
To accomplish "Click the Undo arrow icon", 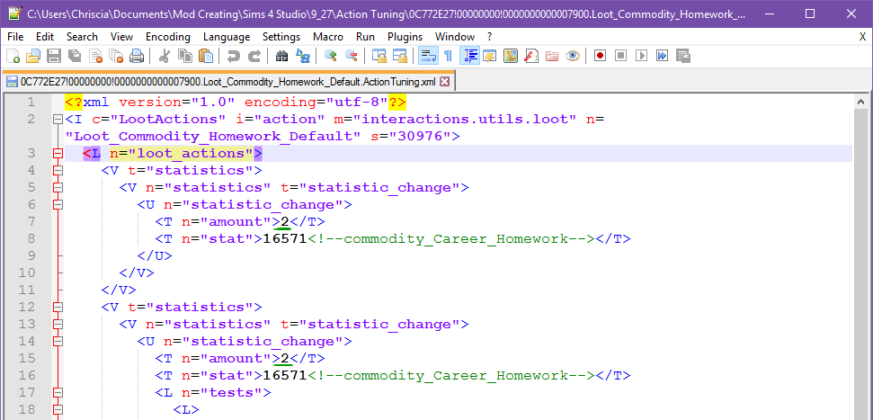I will click(x=233, y=56).
